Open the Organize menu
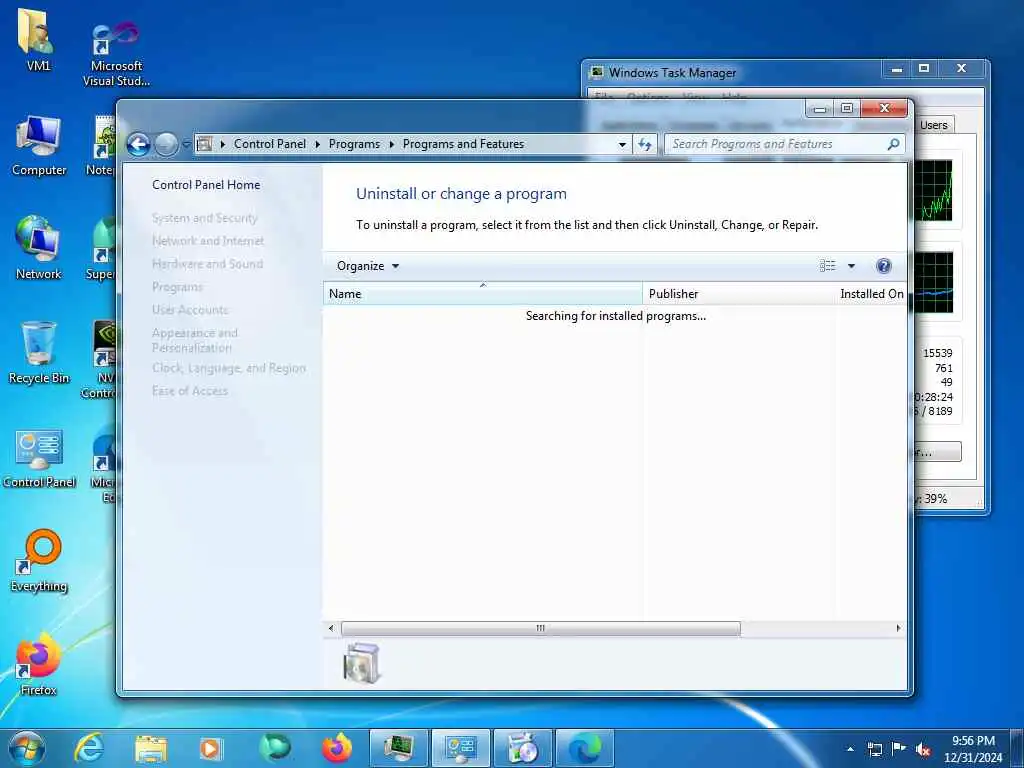Viewport: 1024px width, 768px height. [x=368, y=266]
